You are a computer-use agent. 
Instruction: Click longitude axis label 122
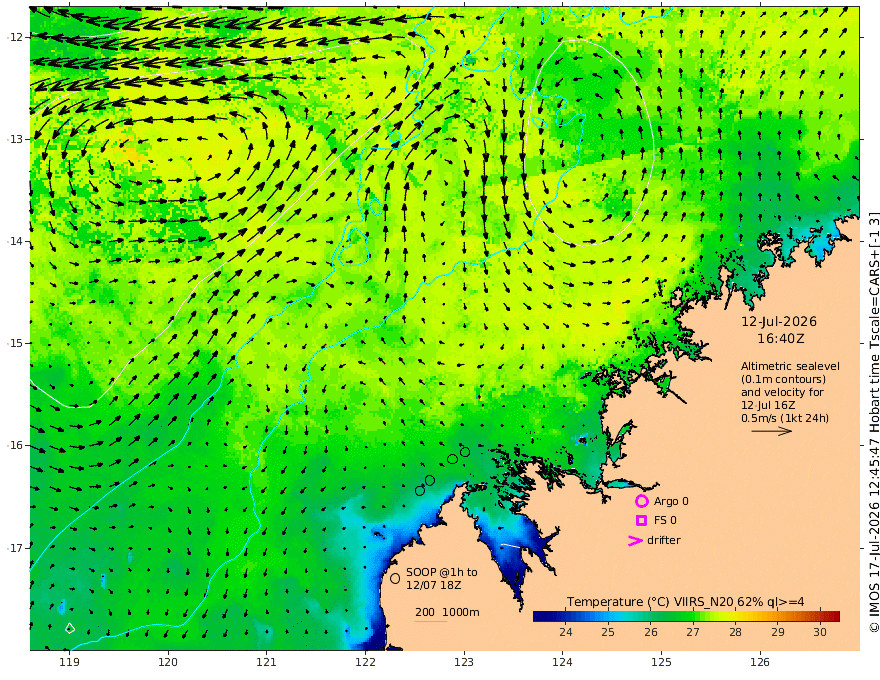365,662
